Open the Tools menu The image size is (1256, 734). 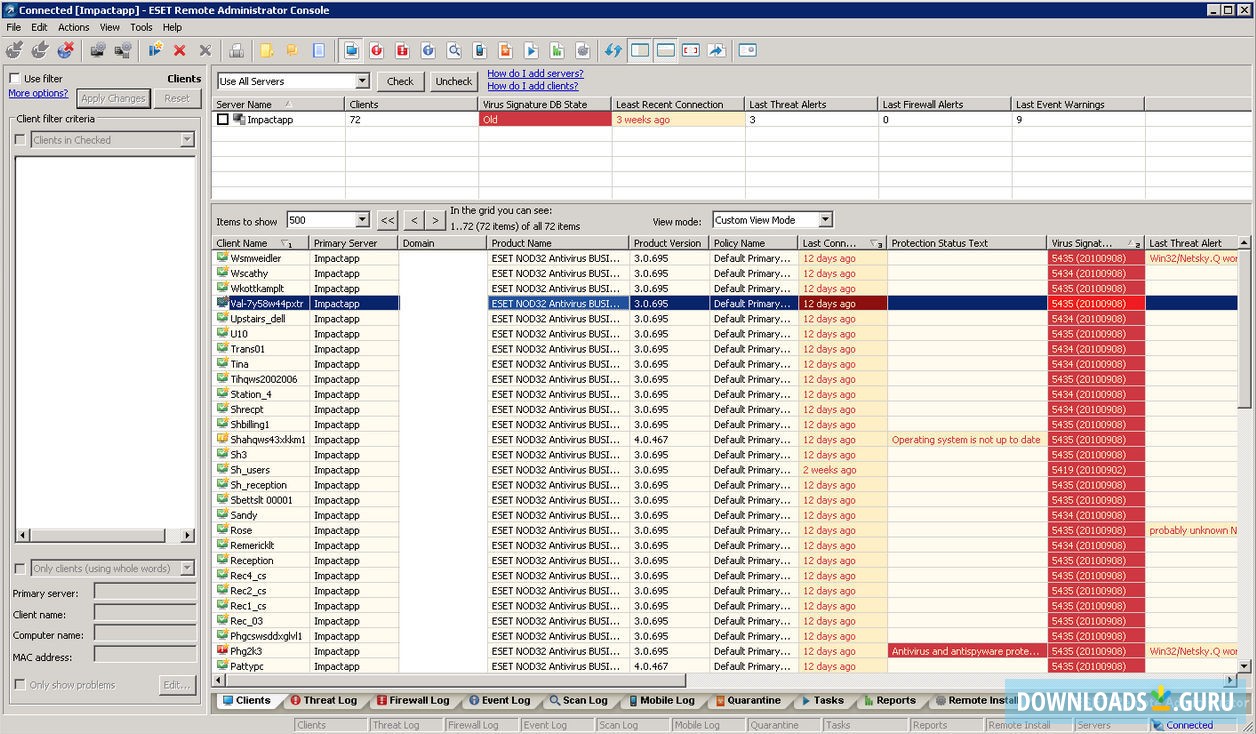pos(141,27)
